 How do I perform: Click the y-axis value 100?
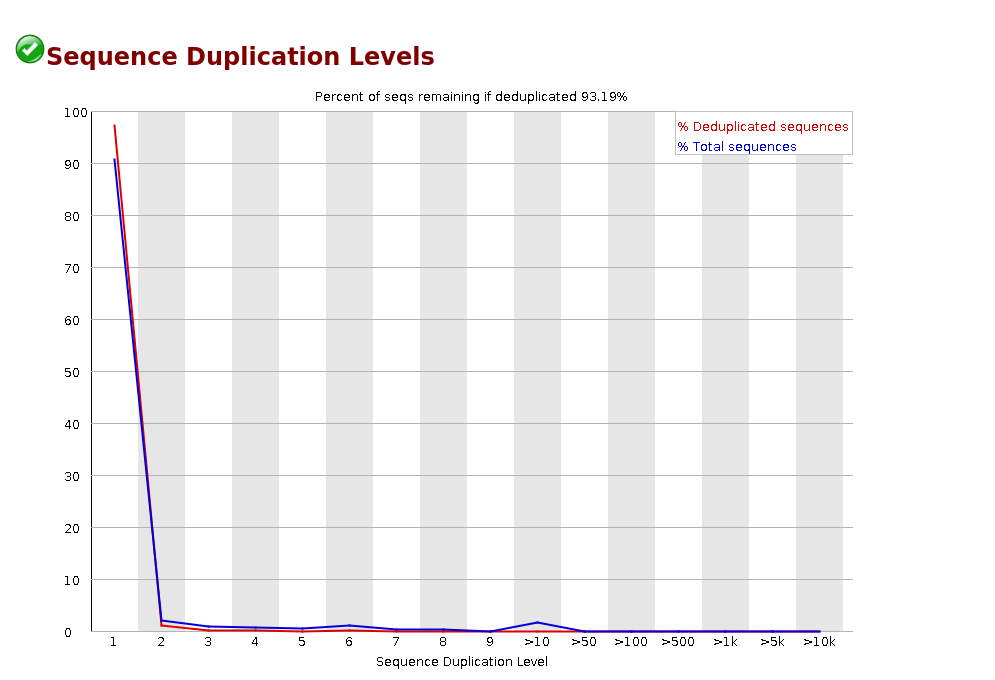[x=76, y=112]
